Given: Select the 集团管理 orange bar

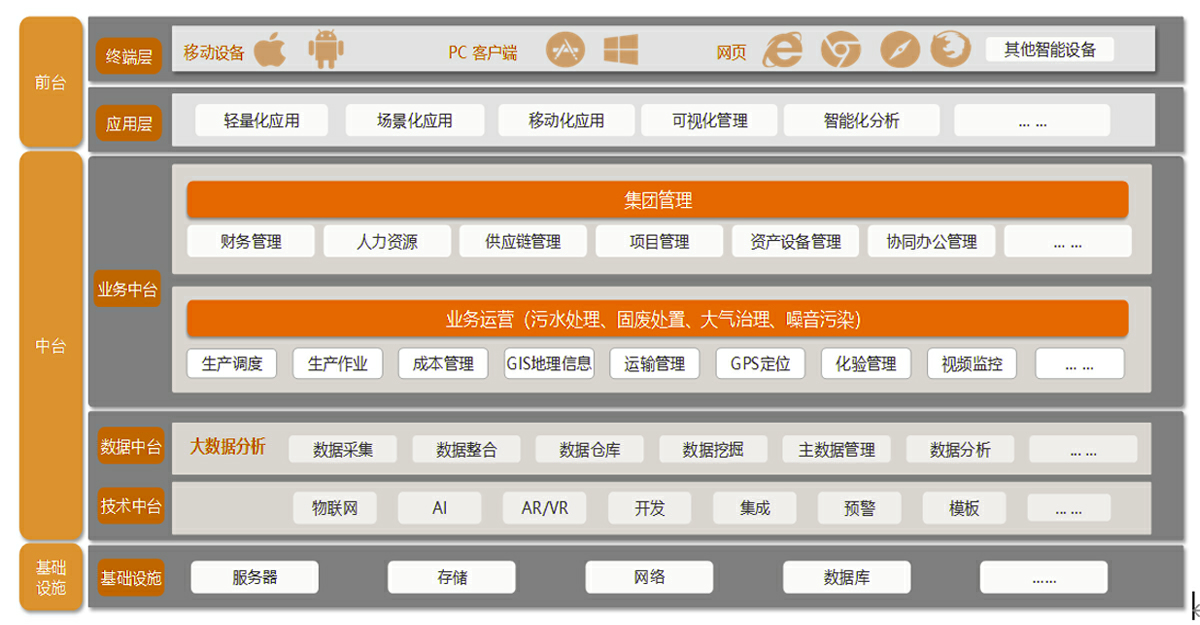Looking at the screenshot, I should [x=657, y=200].
